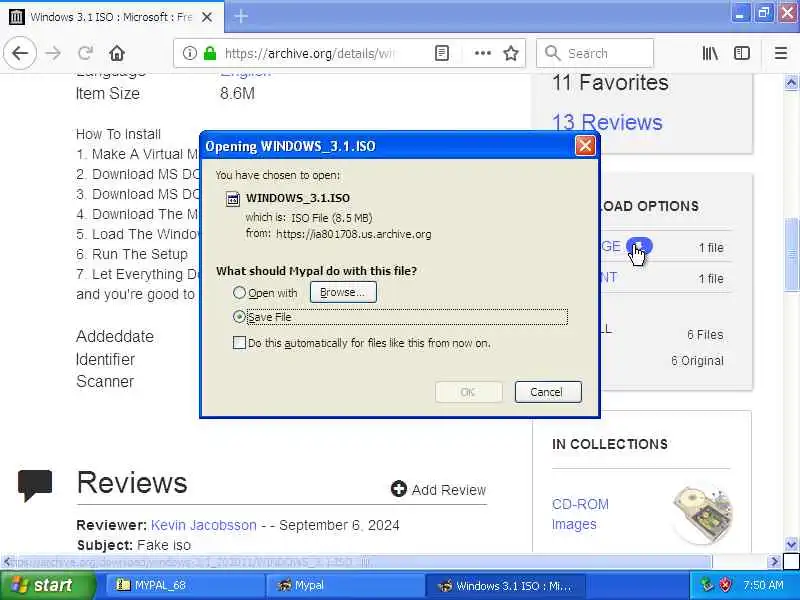This screenshot has width=800, height=600.
Task: Click the scroll down arrow of page
Action: click(x=791, y=544)
